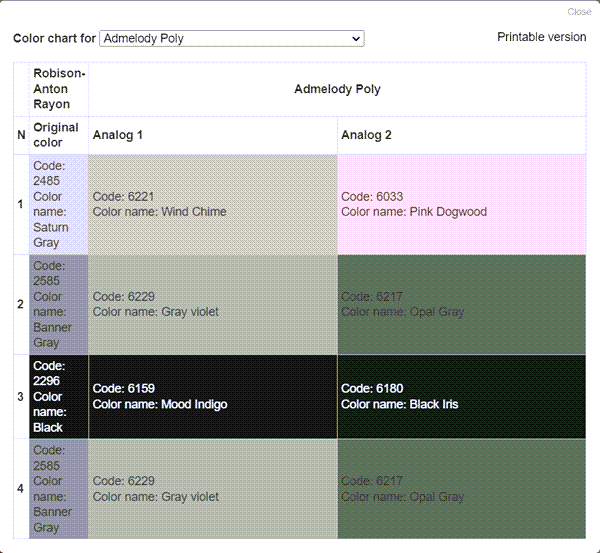
Task: Click the N column header
Action: click(21, 135)
